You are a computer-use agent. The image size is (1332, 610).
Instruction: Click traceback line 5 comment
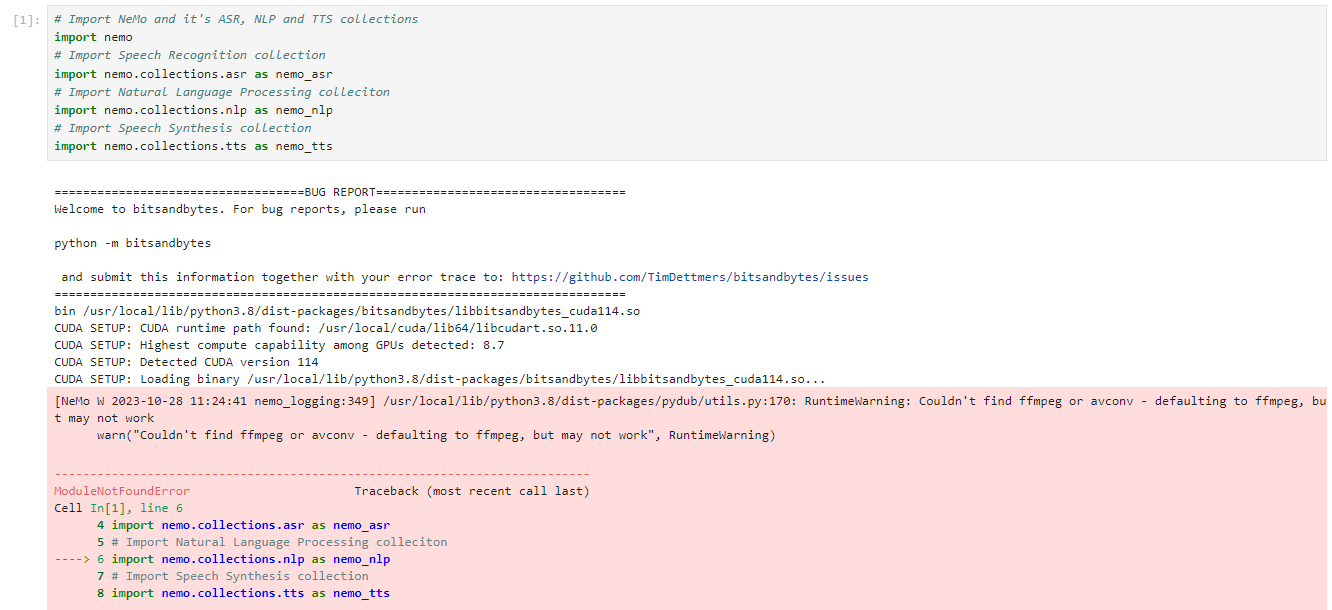pos(272,542)
